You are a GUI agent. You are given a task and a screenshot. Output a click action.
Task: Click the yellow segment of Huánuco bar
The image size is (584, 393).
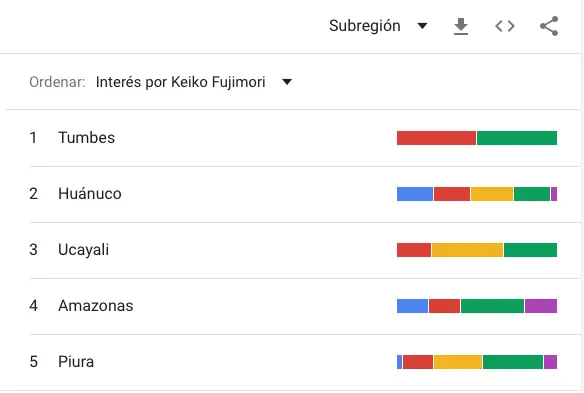tap(492, 194)
